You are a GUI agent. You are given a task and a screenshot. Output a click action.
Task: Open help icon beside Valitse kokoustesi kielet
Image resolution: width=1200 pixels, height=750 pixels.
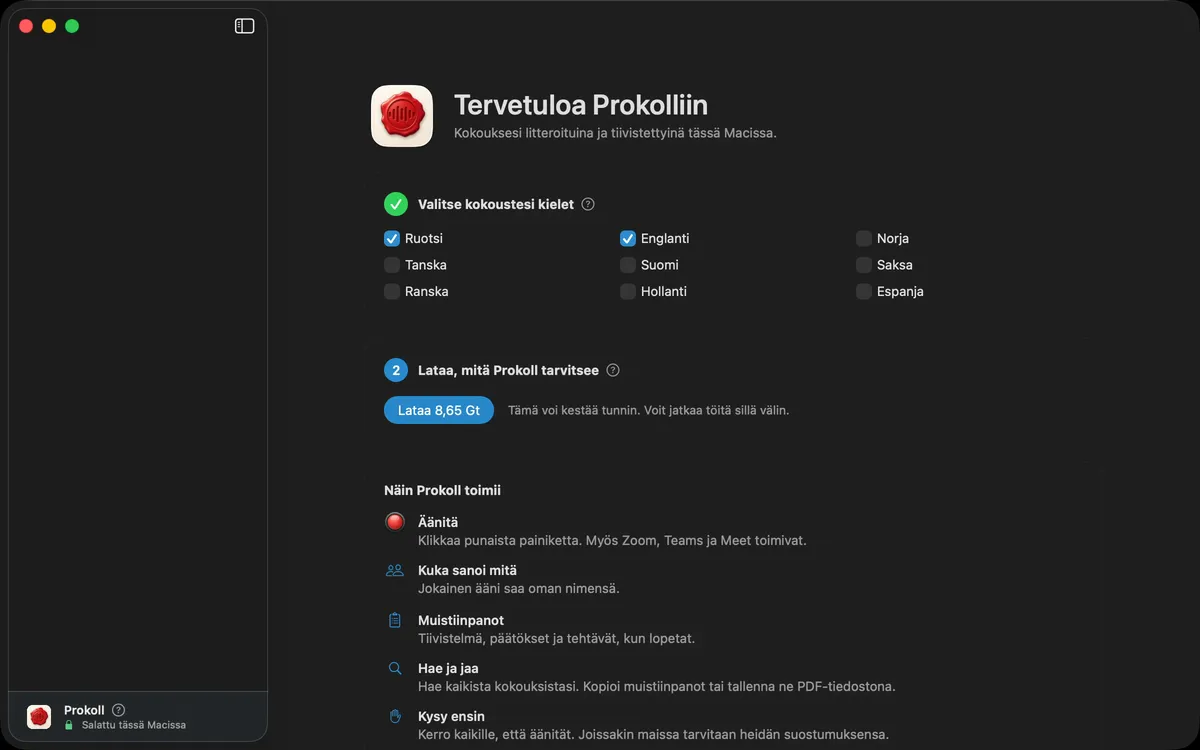(588, 204)
